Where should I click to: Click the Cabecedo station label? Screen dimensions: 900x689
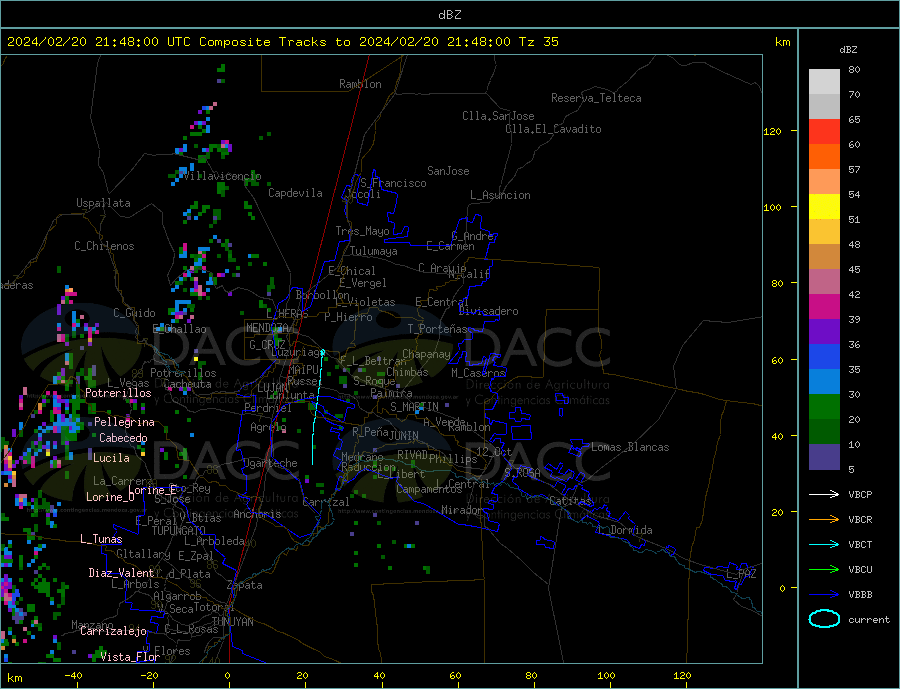tap(123, 438)
